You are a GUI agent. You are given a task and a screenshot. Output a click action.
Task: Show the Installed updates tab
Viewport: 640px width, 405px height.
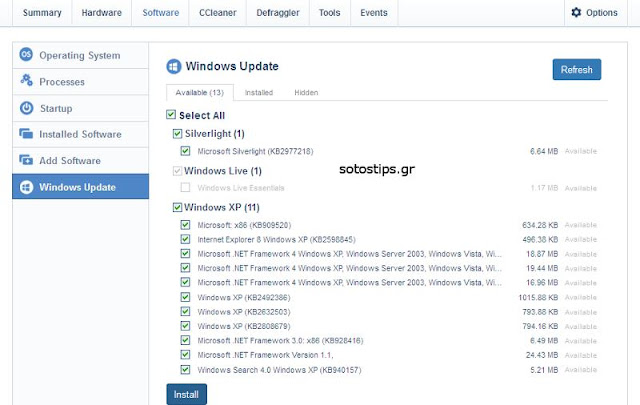[259, 93]
